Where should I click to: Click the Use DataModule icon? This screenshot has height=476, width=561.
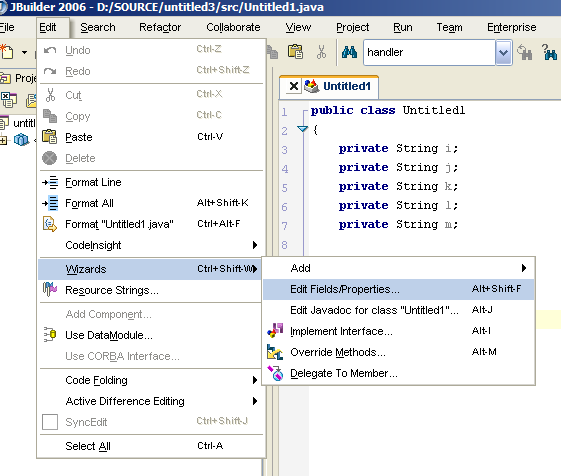pyautogui.click(x=50, y=335)
